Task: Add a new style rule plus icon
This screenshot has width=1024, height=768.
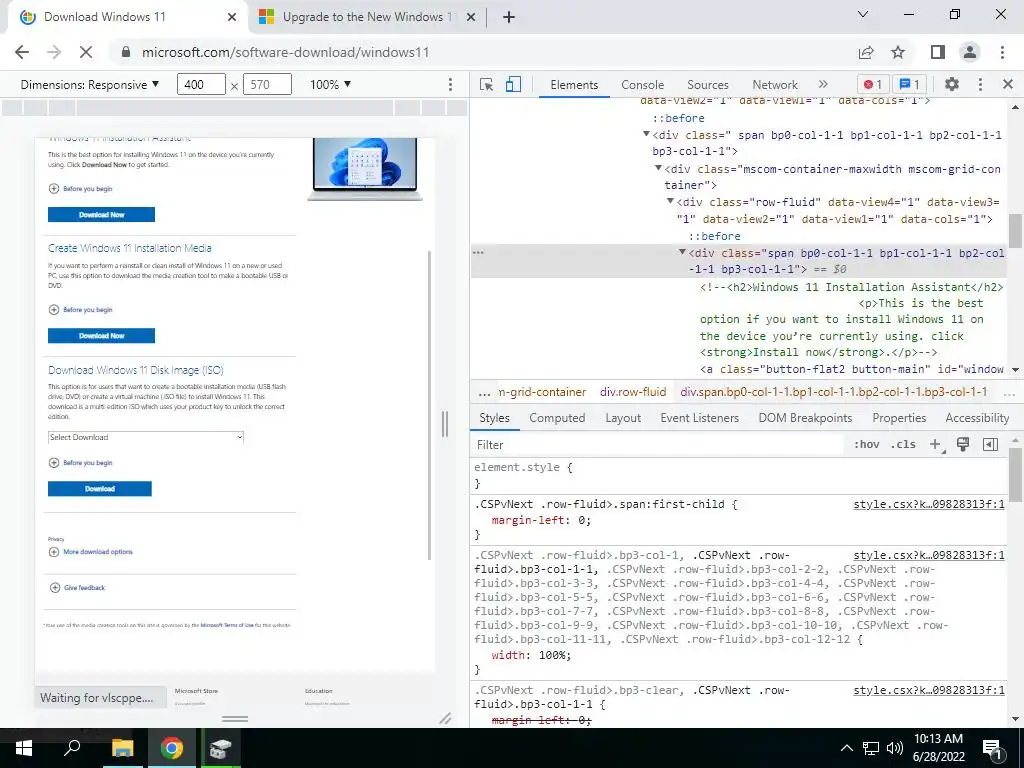Action: pyautogui.click(x=936, y=445)
